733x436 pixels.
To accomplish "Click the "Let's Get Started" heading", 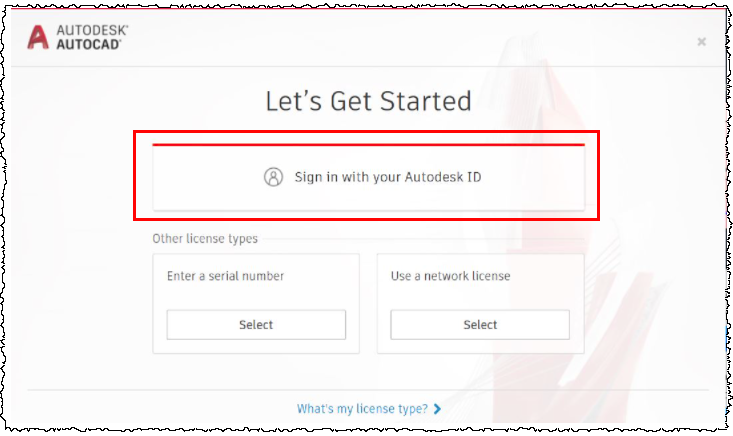I will pyautogui.click(x=367, y=101).
